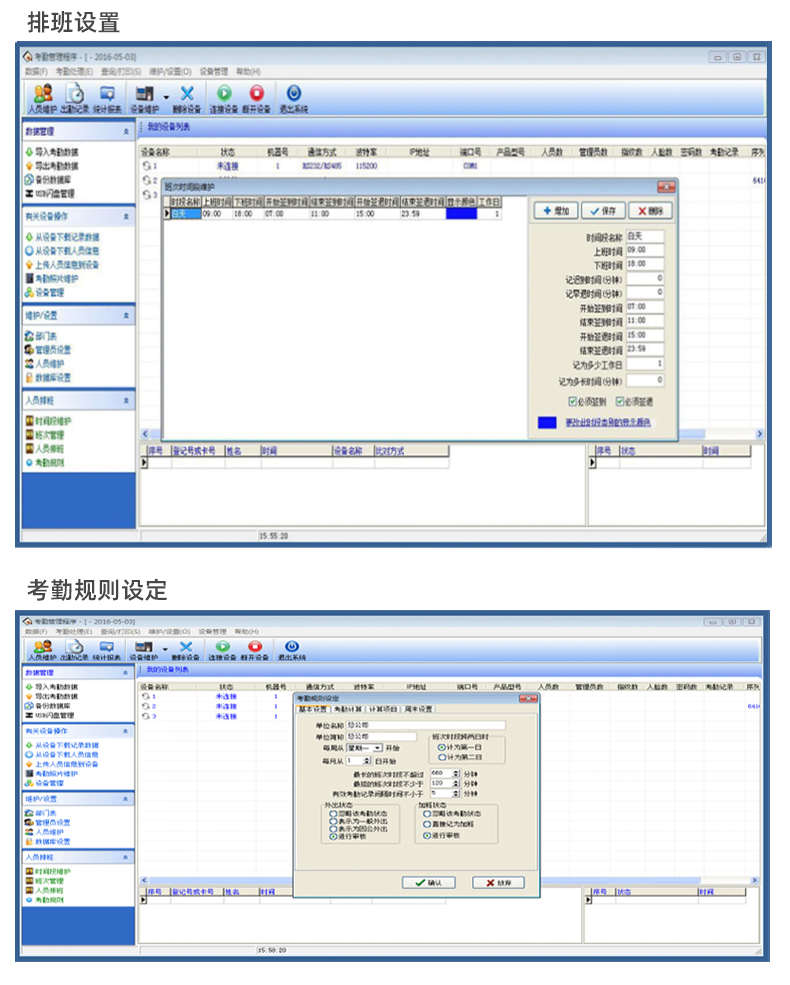The image size is (790, 985).
Task: Select 时间段维护 in the 排班设置 sidebar
Action: (48, 421)
